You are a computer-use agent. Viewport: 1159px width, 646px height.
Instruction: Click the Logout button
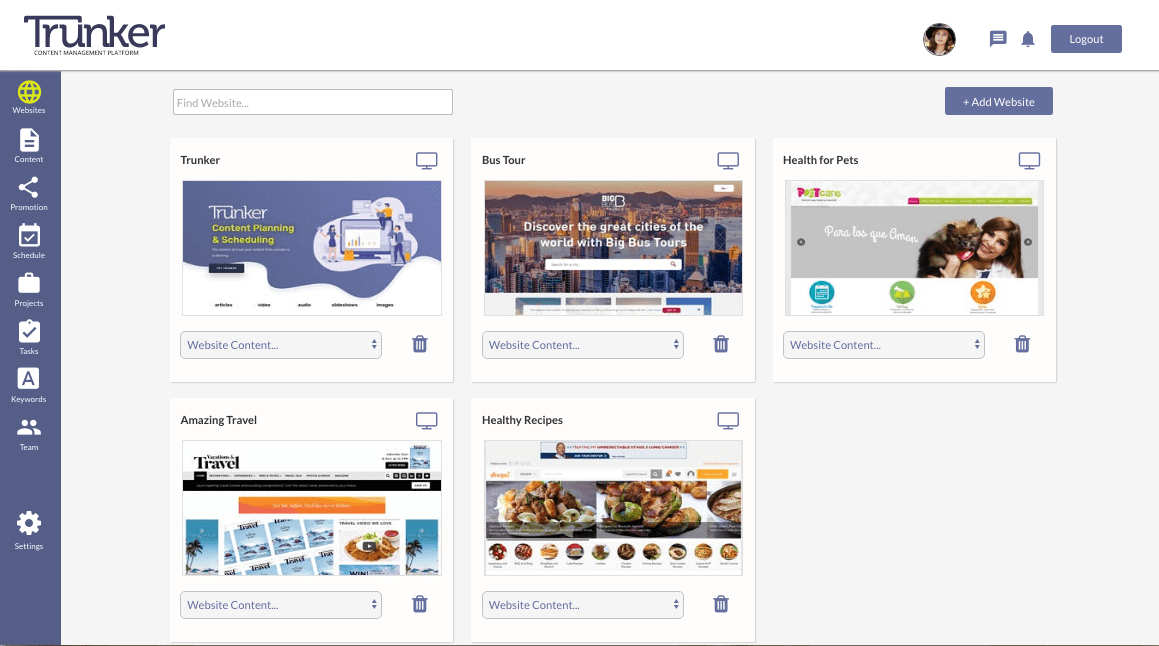pos(1086,39)
